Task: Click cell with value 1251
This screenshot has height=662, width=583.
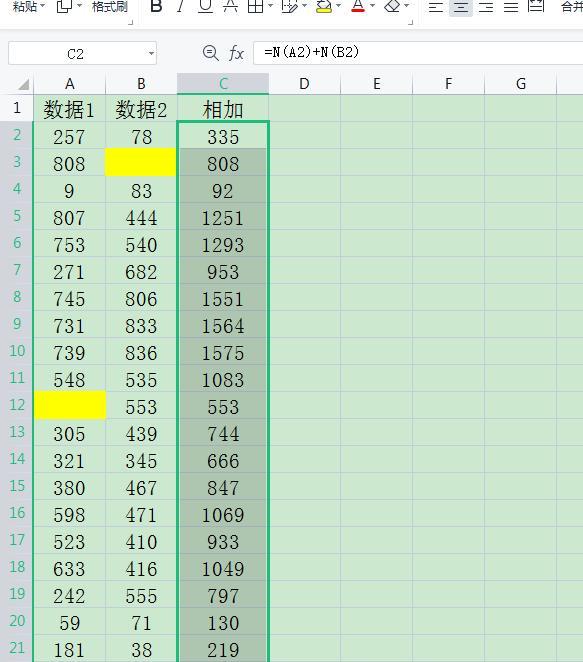Action: point(223,217)
